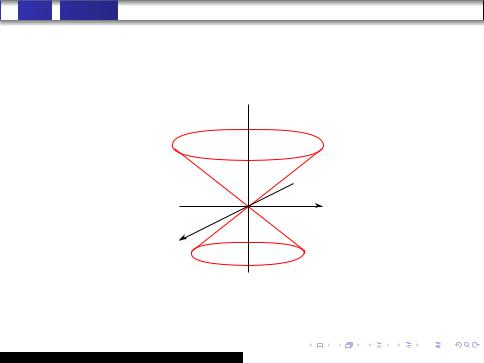Click the frame icon in navigation bar
This screenshot has width=484, height=363.
coord(349,345)
